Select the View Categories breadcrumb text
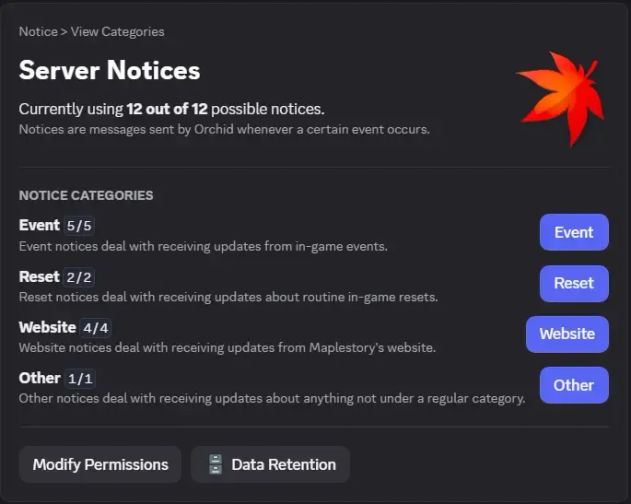 pyautogui.click(x=118, y=31)
